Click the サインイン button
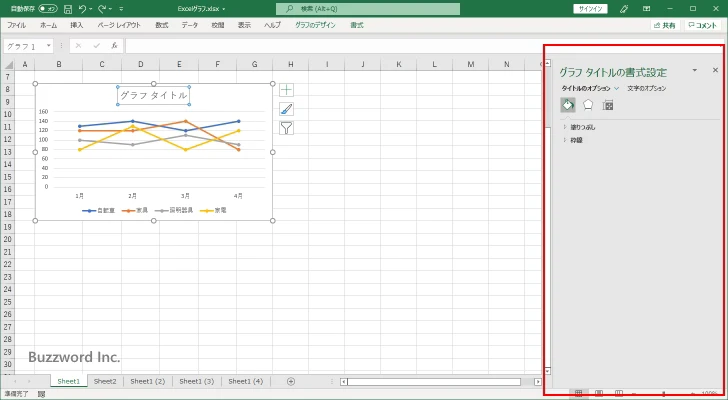Viewport: 728px width, 400px height. click(591, 9)
